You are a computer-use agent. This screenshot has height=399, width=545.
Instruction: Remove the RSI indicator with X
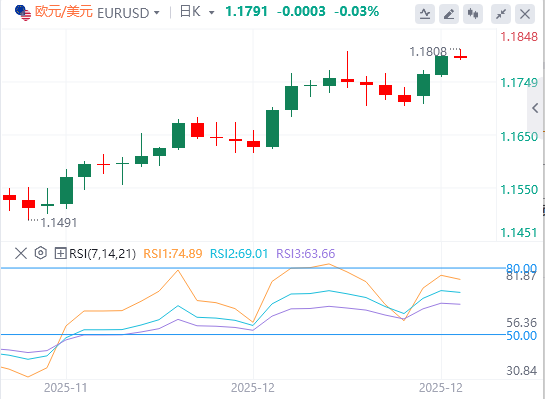click(x=21, y=253)
